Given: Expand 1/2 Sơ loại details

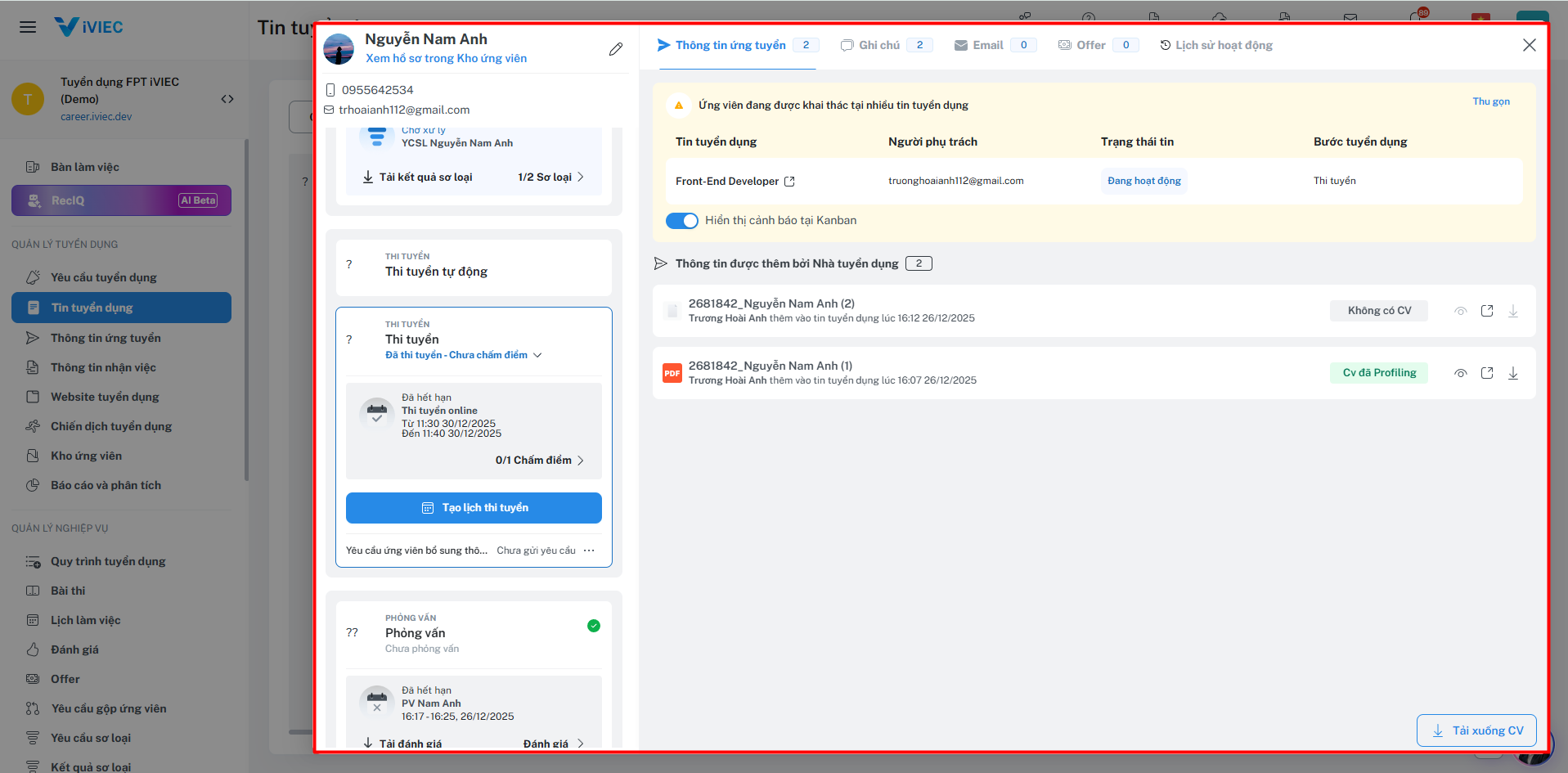Looking at the screenshot, I should (x=550, y=178).
